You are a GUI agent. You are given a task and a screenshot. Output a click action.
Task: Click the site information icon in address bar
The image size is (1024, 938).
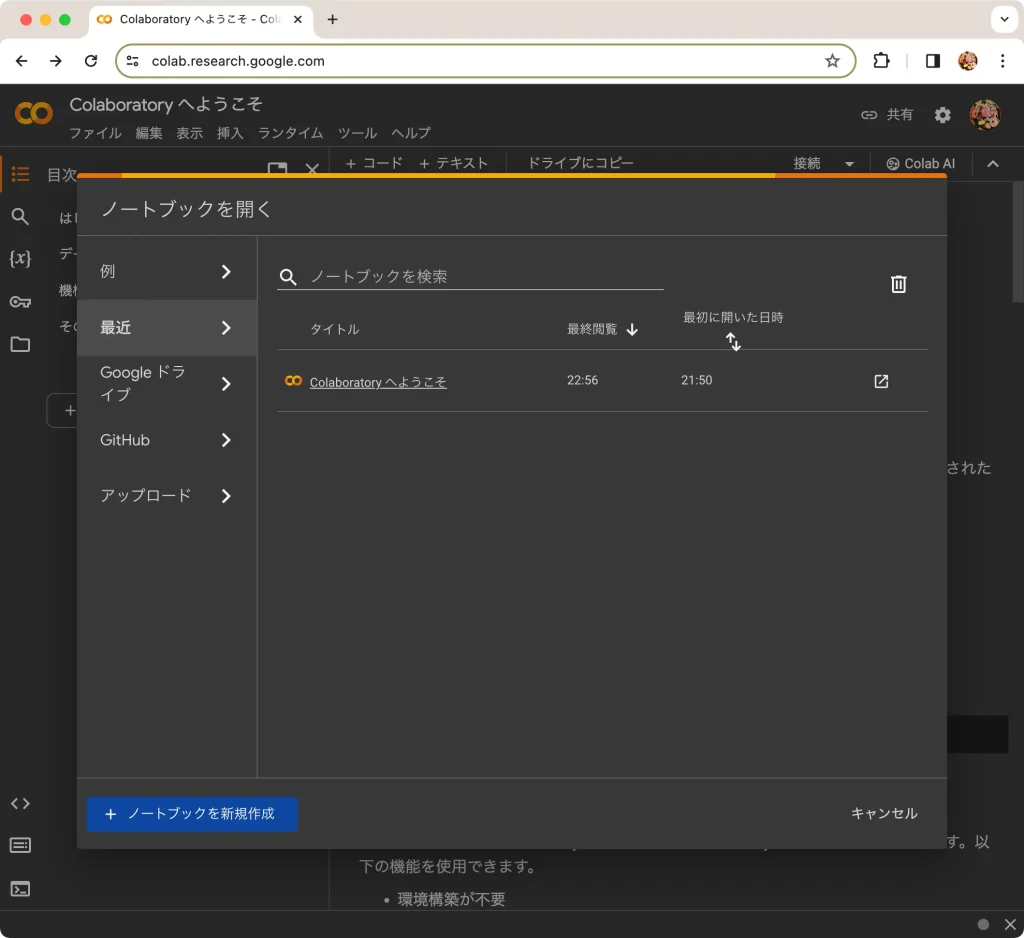click(133, 61)
